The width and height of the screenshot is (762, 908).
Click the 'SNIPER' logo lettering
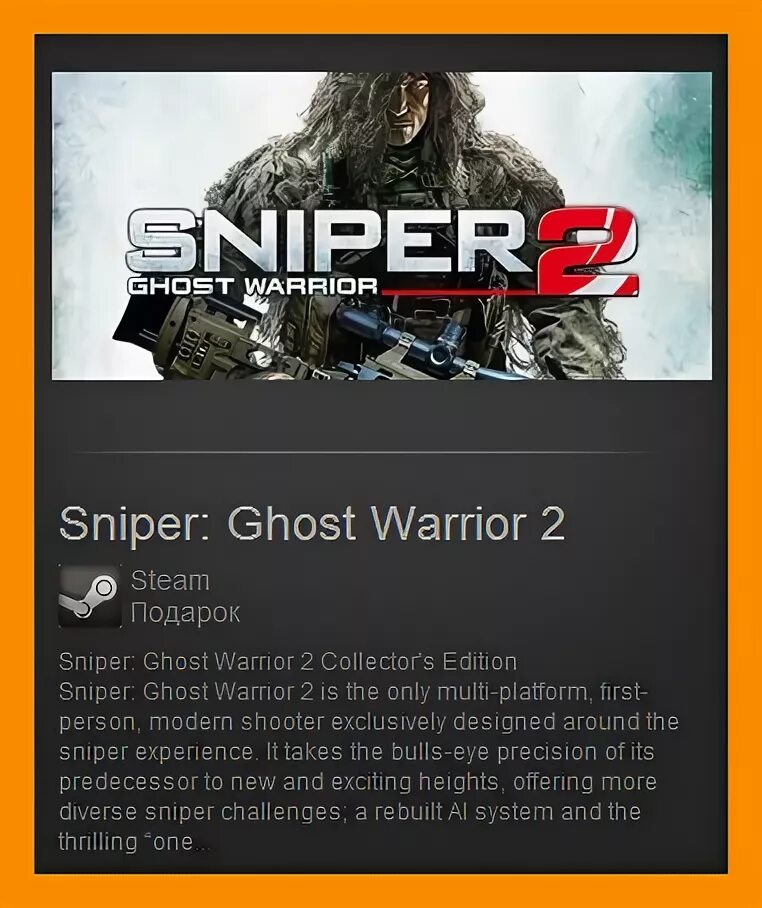[330, 240]
